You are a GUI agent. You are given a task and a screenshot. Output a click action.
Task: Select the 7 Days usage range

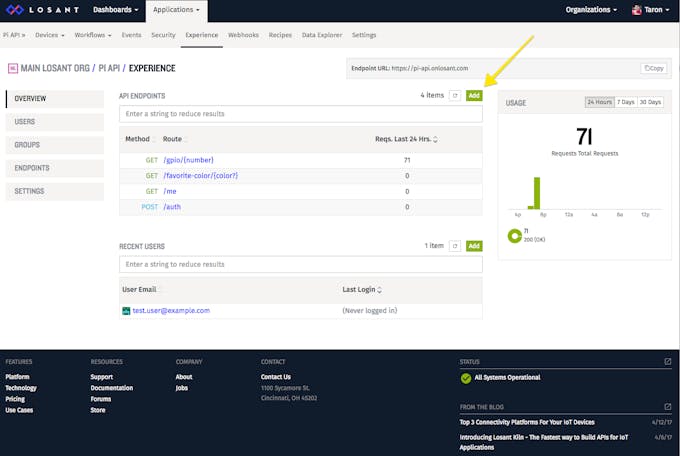(x=626, y=102)
